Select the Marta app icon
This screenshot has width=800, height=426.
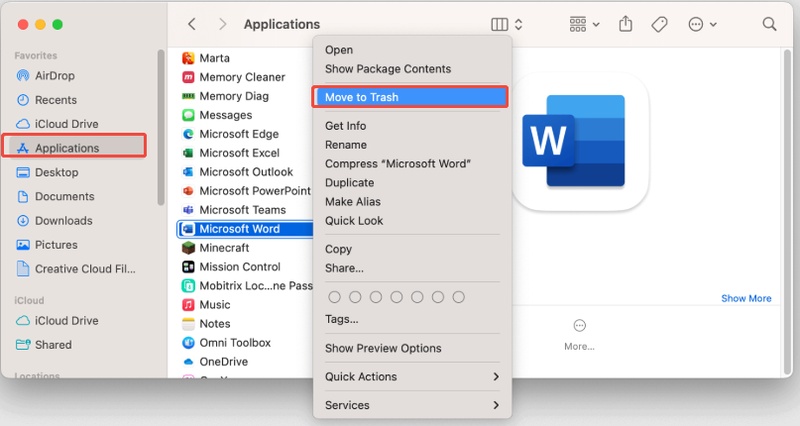[188, 58]
